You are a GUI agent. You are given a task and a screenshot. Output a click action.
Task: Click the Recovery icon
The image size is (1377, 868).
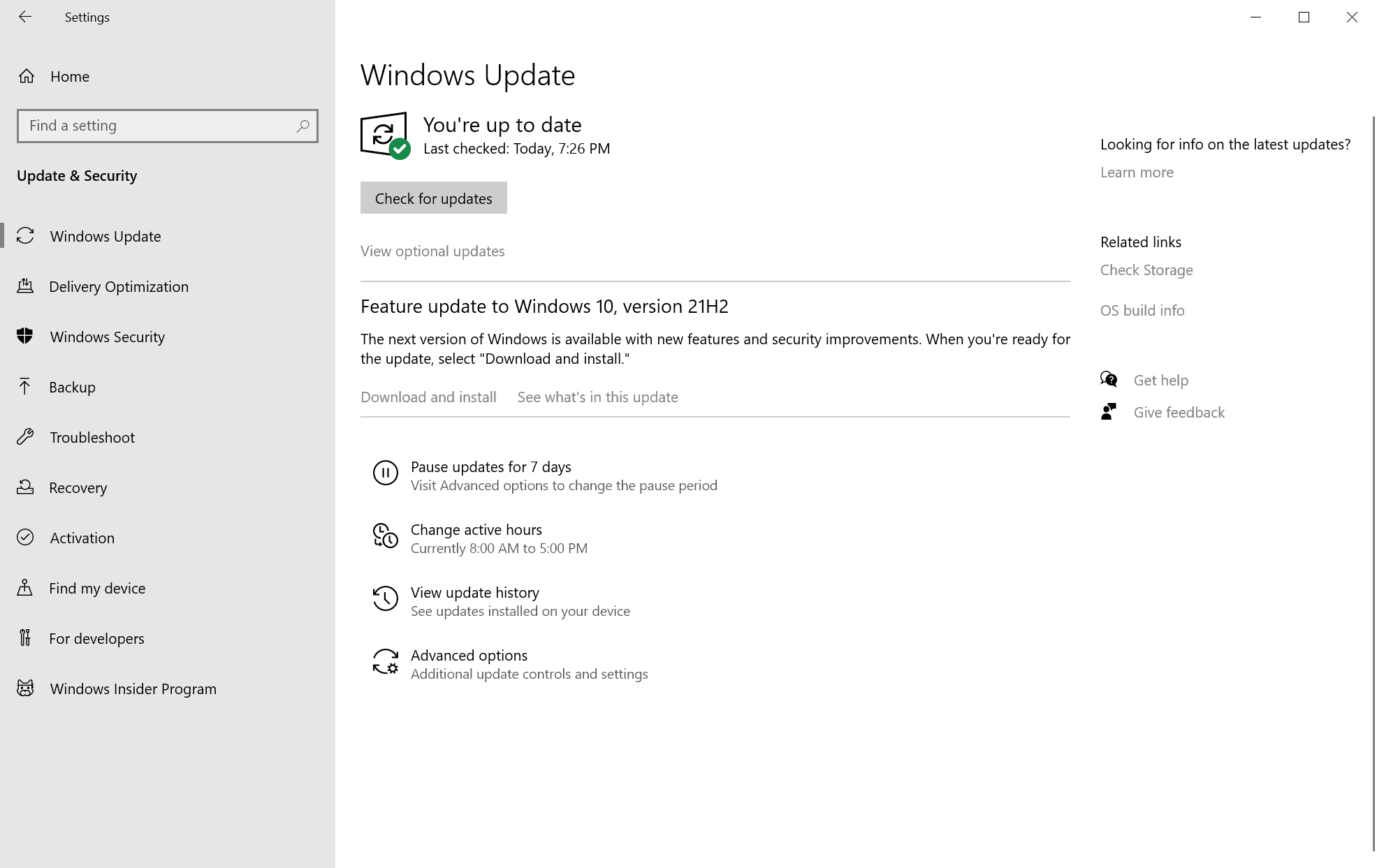(x=26, y=487)
